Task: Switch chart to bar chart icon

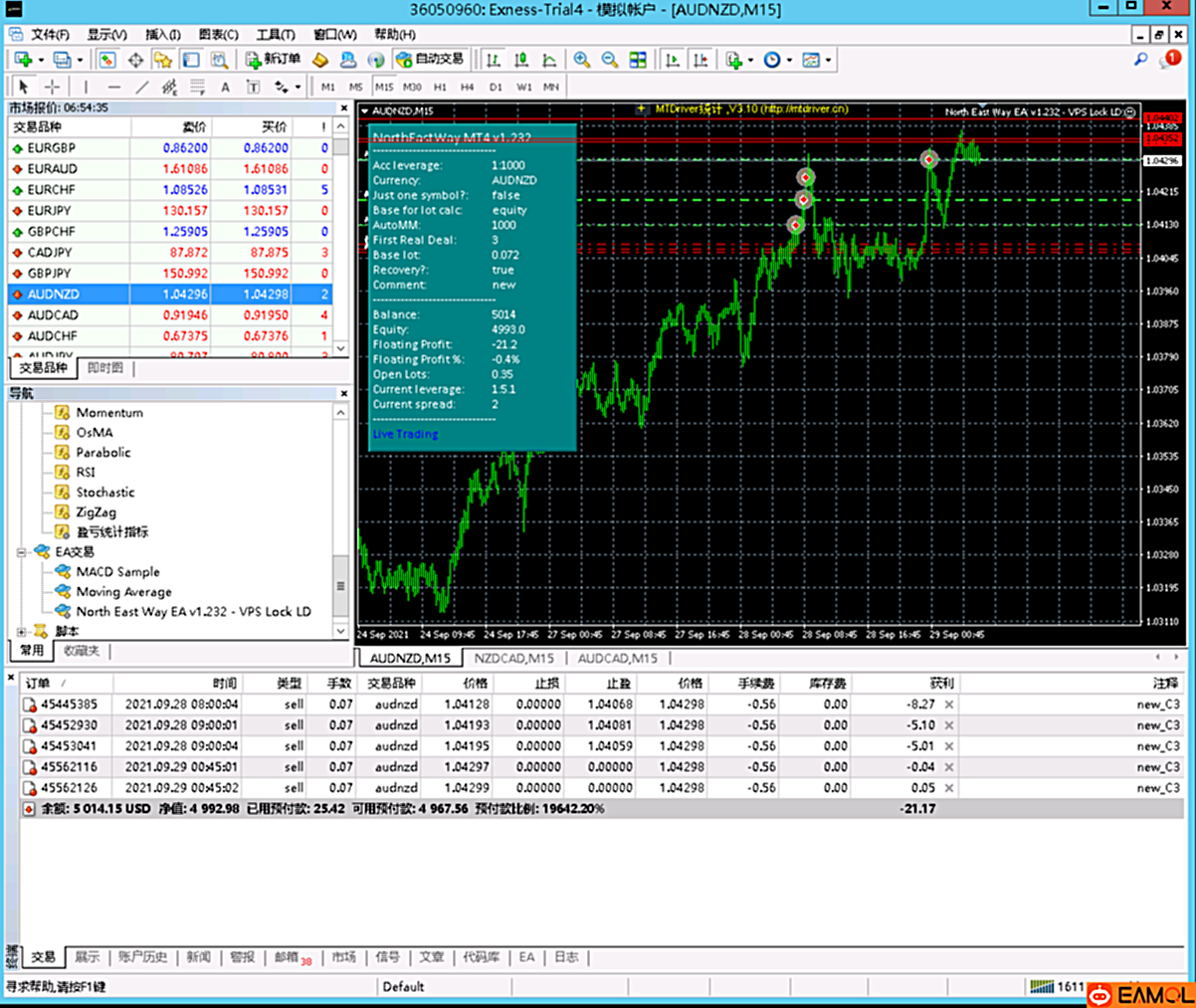Action: (494, 60)
